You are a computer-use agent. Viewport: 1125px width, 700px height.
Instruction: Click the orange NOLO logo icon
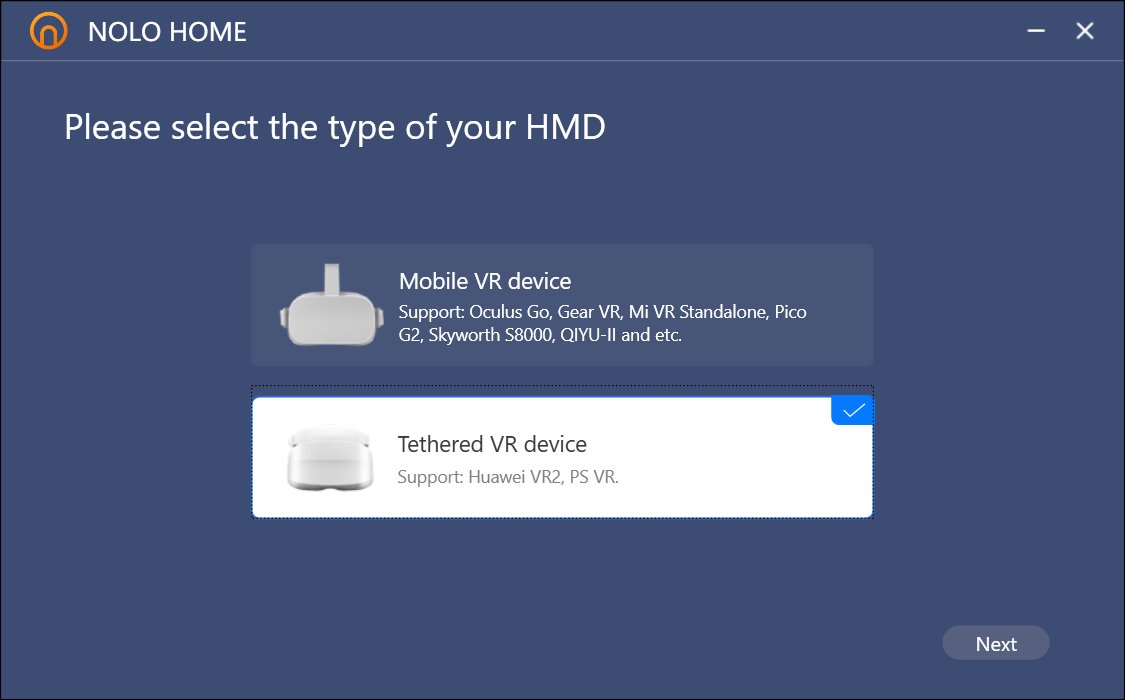point(49,31)
